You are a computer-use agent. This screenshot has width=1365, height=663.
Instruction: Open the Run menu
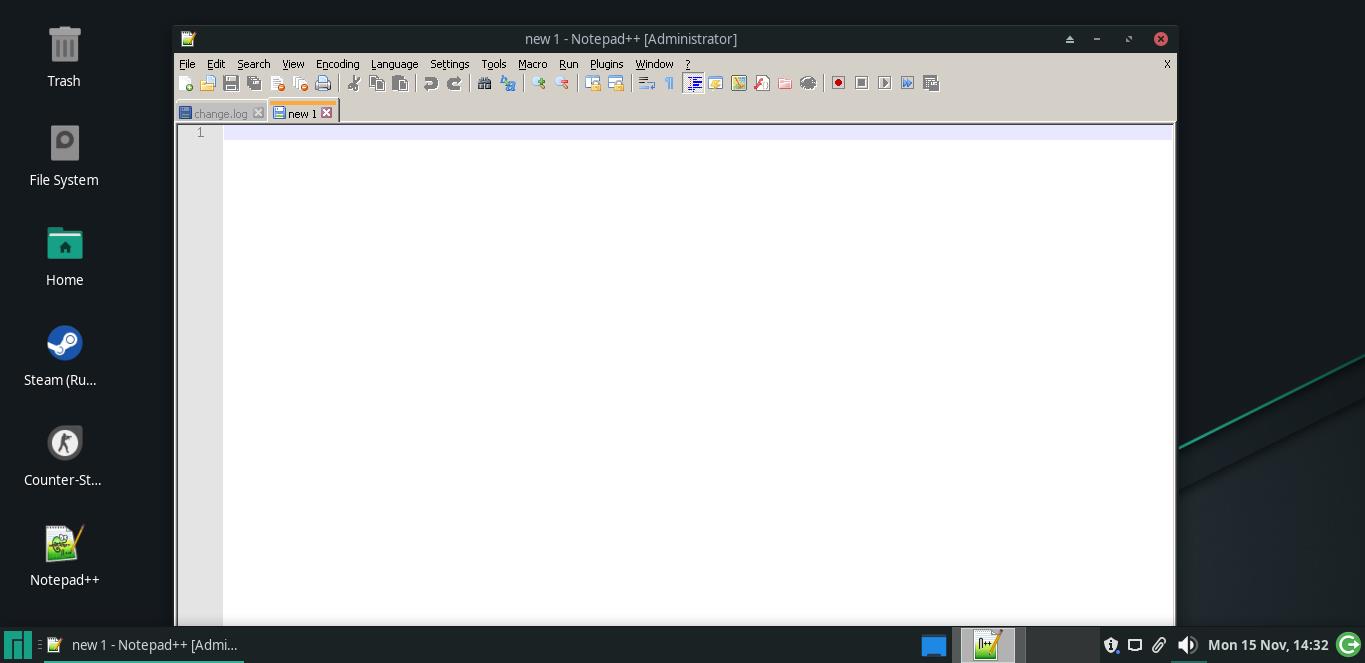point(569,64)
